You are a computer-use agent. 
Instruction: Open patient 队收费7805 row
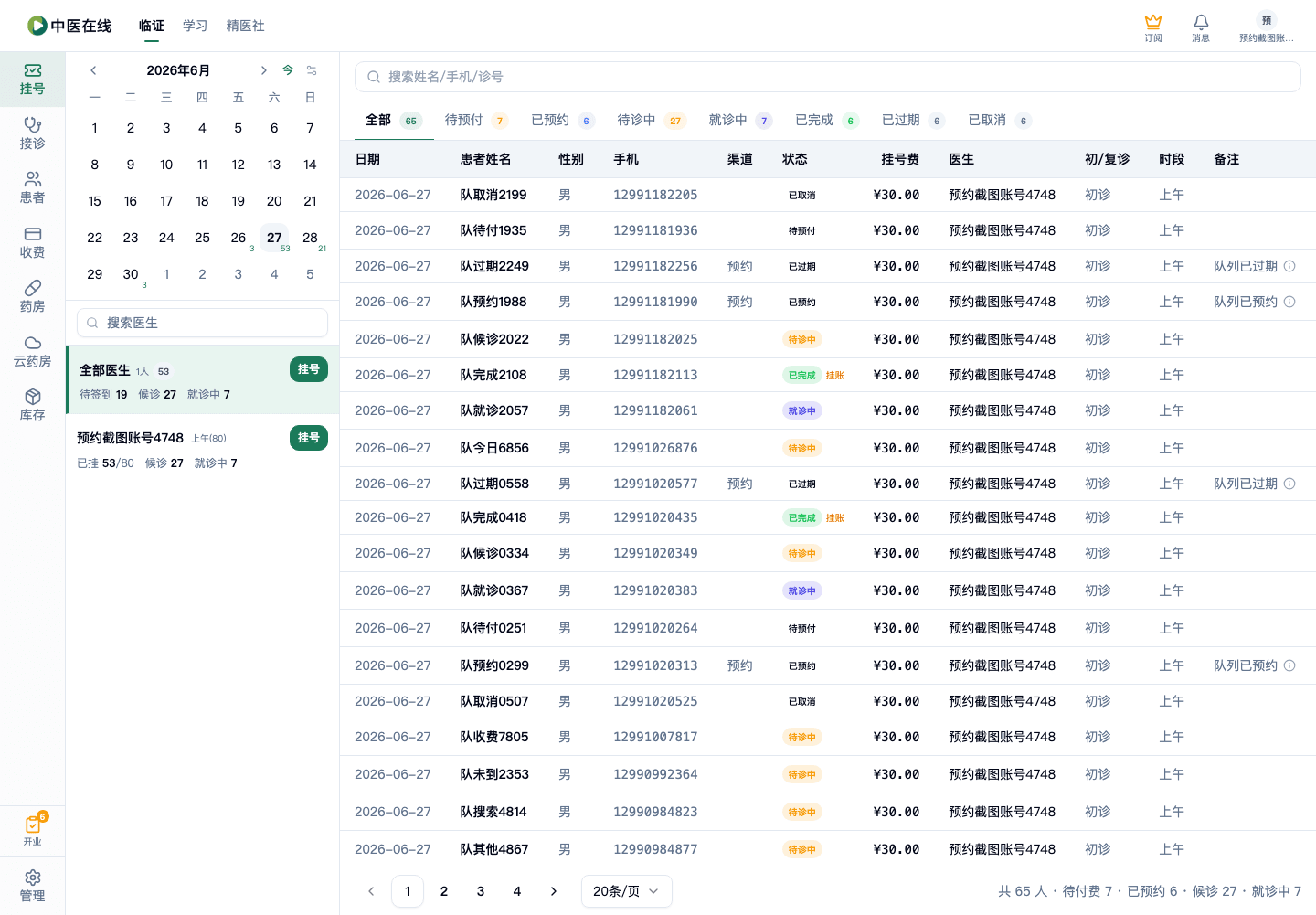[828, 737]
